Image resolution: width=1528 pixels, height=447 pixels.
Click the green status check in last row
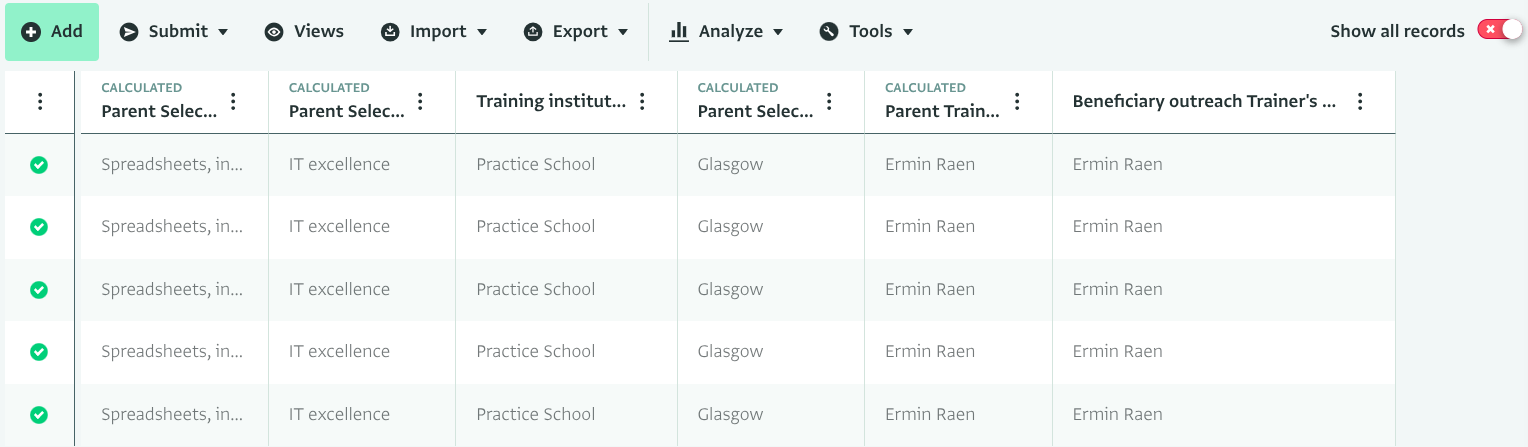39,414
